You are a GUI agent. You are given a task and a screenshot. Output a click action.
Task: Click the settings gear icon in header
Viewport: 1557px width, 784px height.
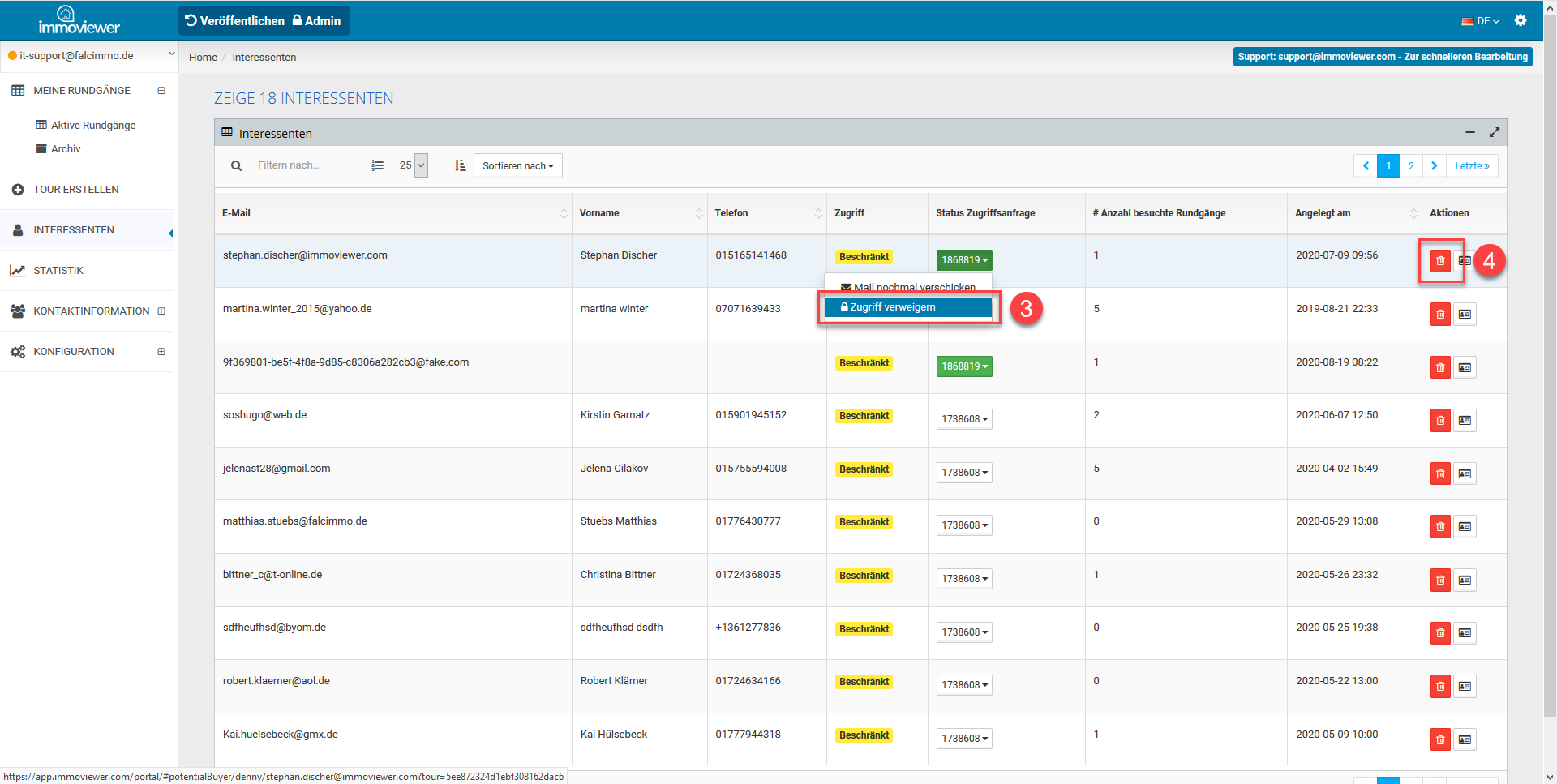1521,20
